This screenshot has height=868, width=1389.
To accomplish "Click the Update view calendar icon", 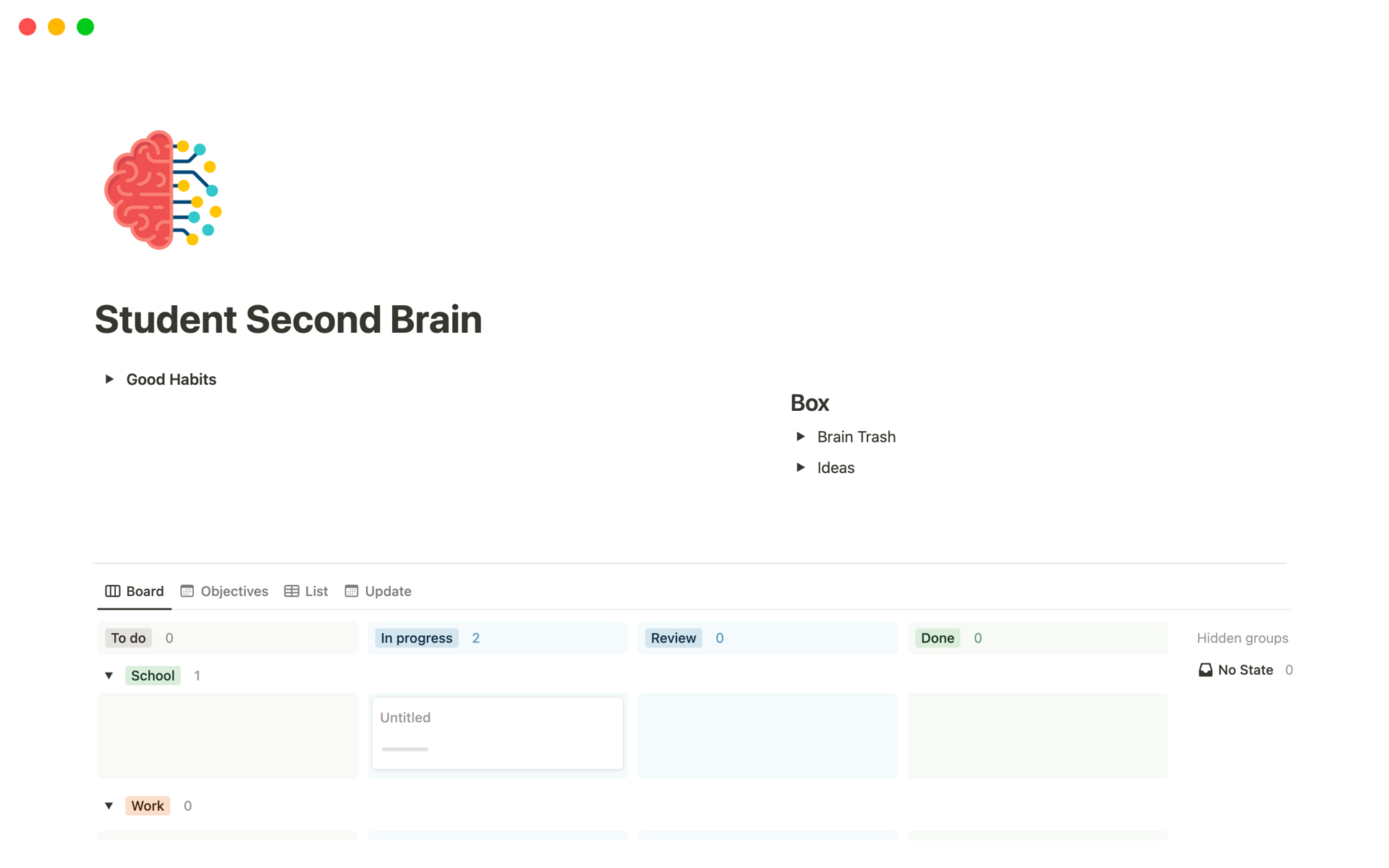I will pos(351,591).
